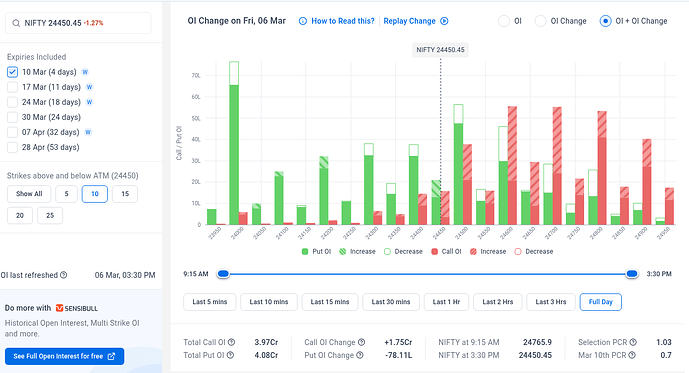Check the 17 Mar (11 days) expiry
The height and width of the screenshot is (373, 689).
click(x=12, y=87)
